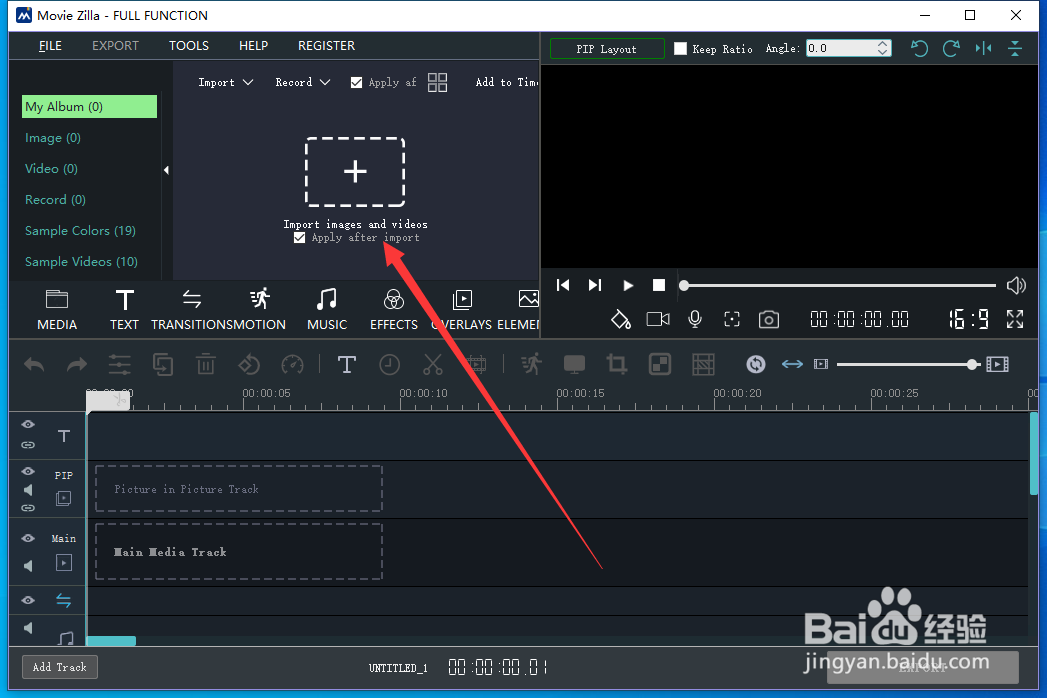This screenshot has height=698, width=1047.
Task: Click the focus frame capture icon
Action: (x=732, y=319)
